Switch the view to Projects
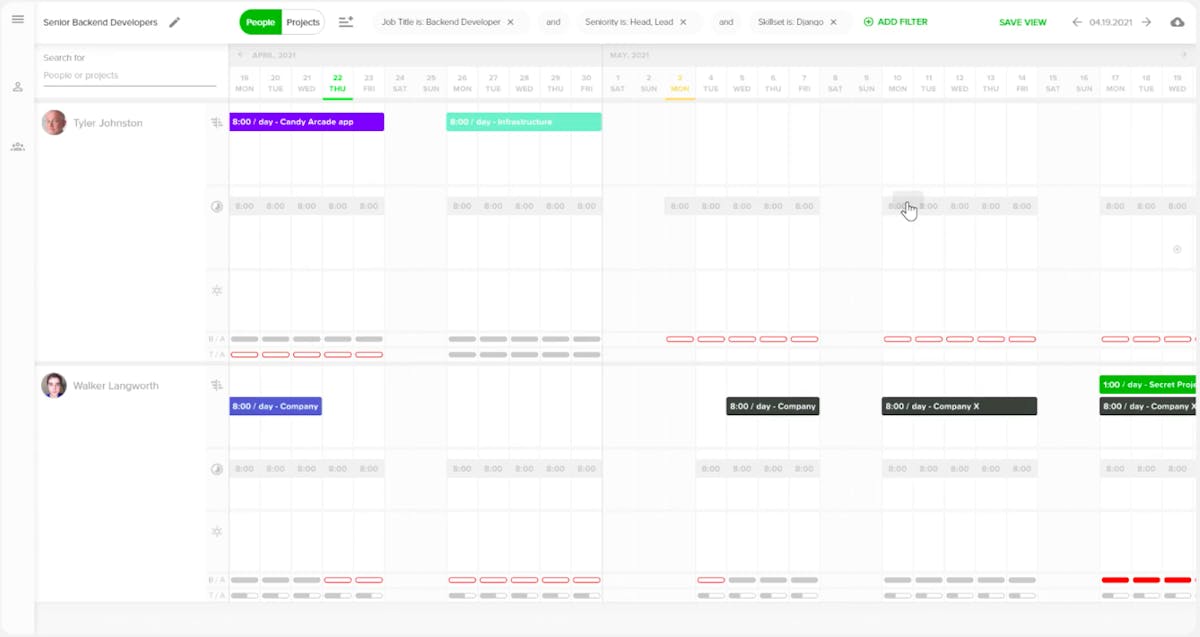 click(303, 21)
